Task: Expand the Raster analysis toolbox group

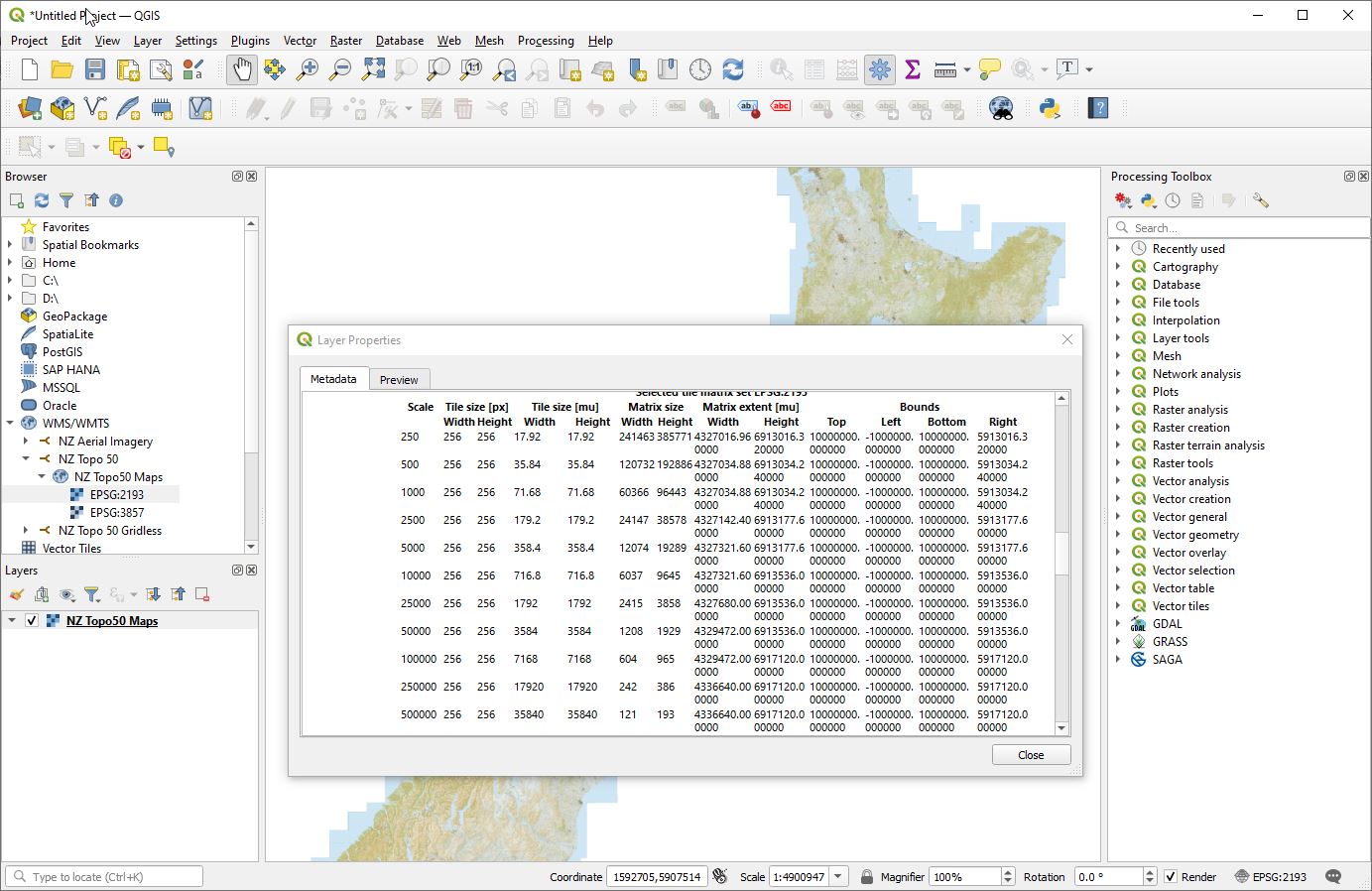Action: [1118, 410]
